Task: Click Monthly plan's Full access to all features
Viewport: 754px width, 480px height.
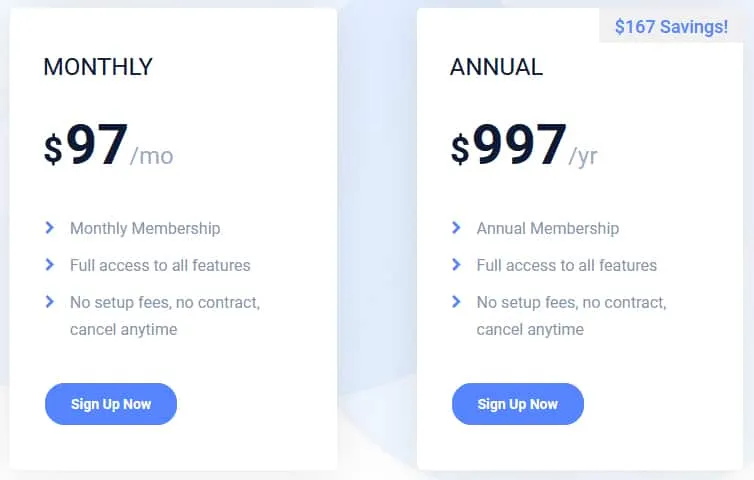Action: [160, 265]
